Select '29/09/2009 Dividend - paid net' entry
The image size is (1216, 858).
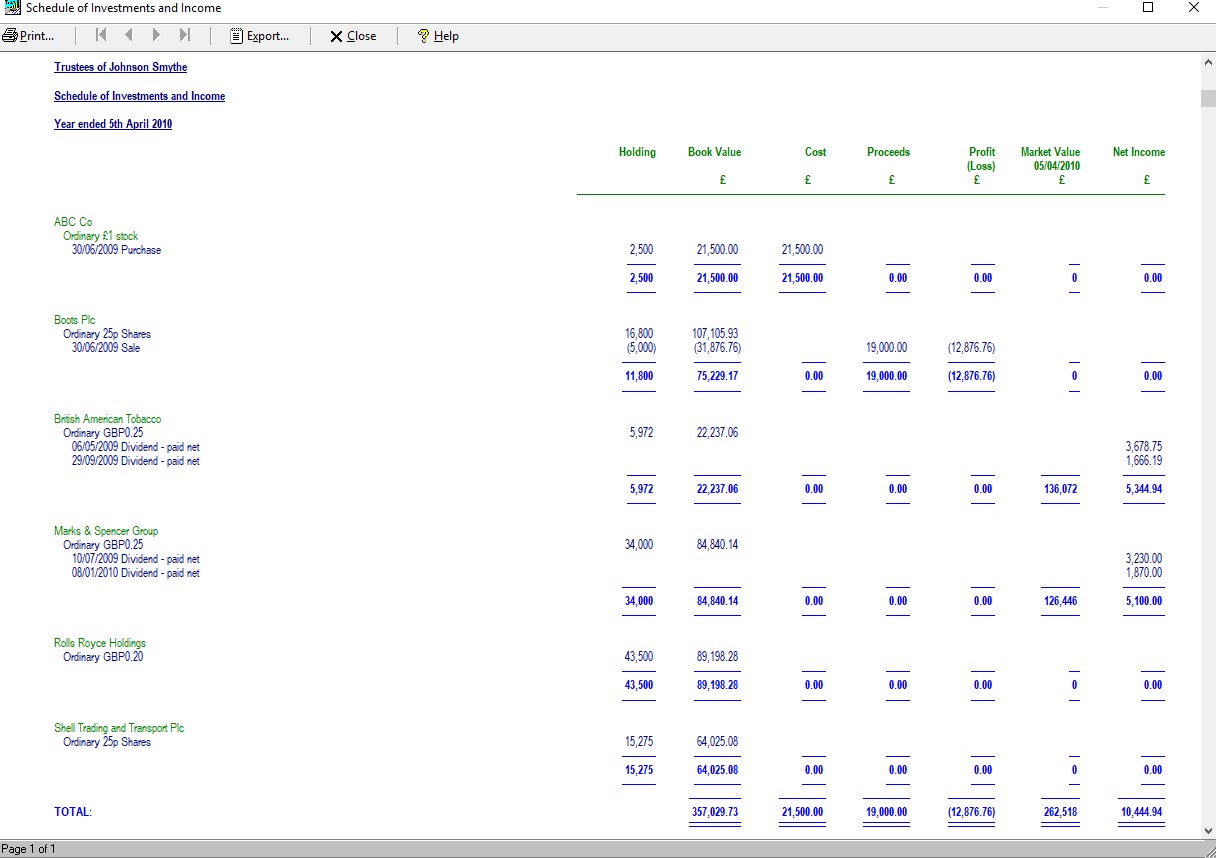136,461
